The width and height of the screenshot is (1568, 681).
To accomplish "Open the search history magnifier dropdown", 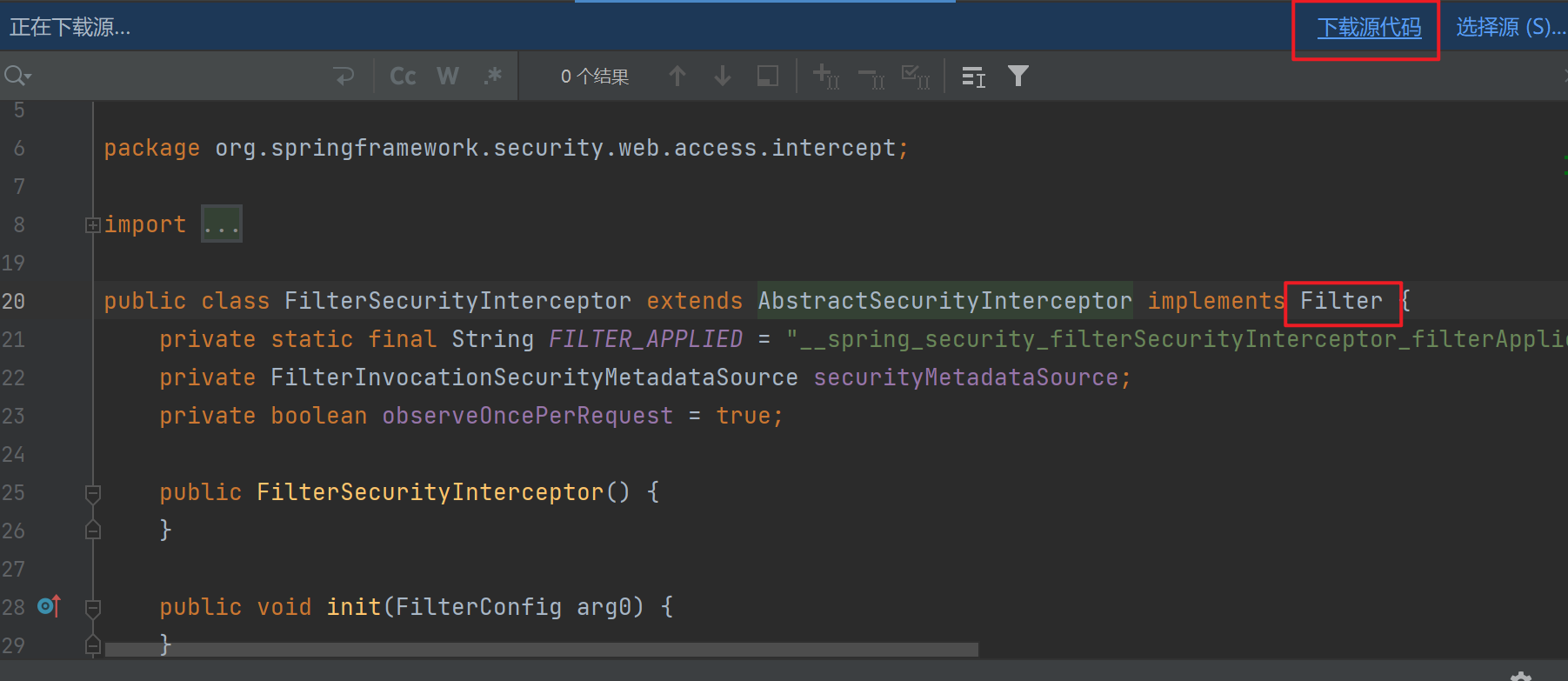I will pos(17,77).
